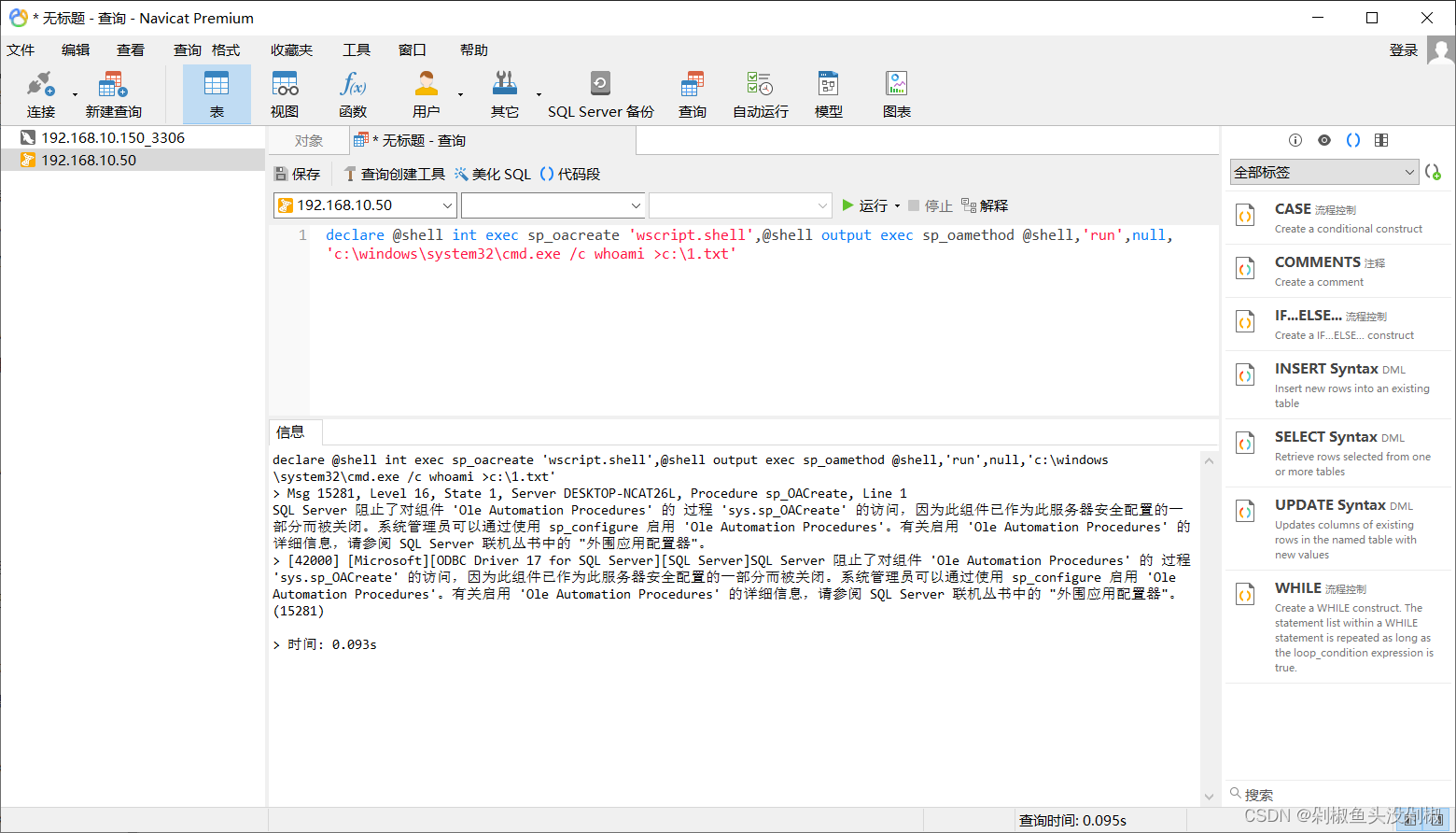Switch to the Objects (对象) tab
This screenshot has width=1456, height=833.
coord(309,141)
